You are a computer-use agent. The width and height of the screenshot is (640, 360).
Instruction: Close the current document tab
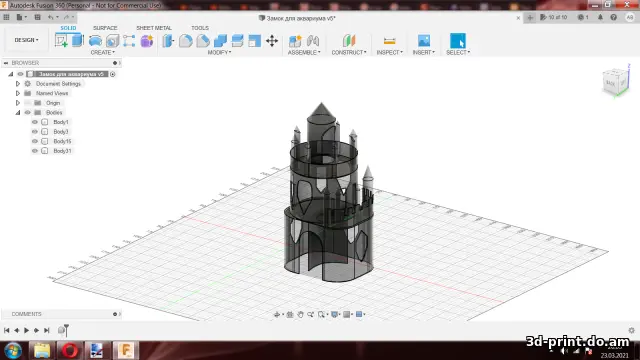pyautogui.click(x=518, y=18)
